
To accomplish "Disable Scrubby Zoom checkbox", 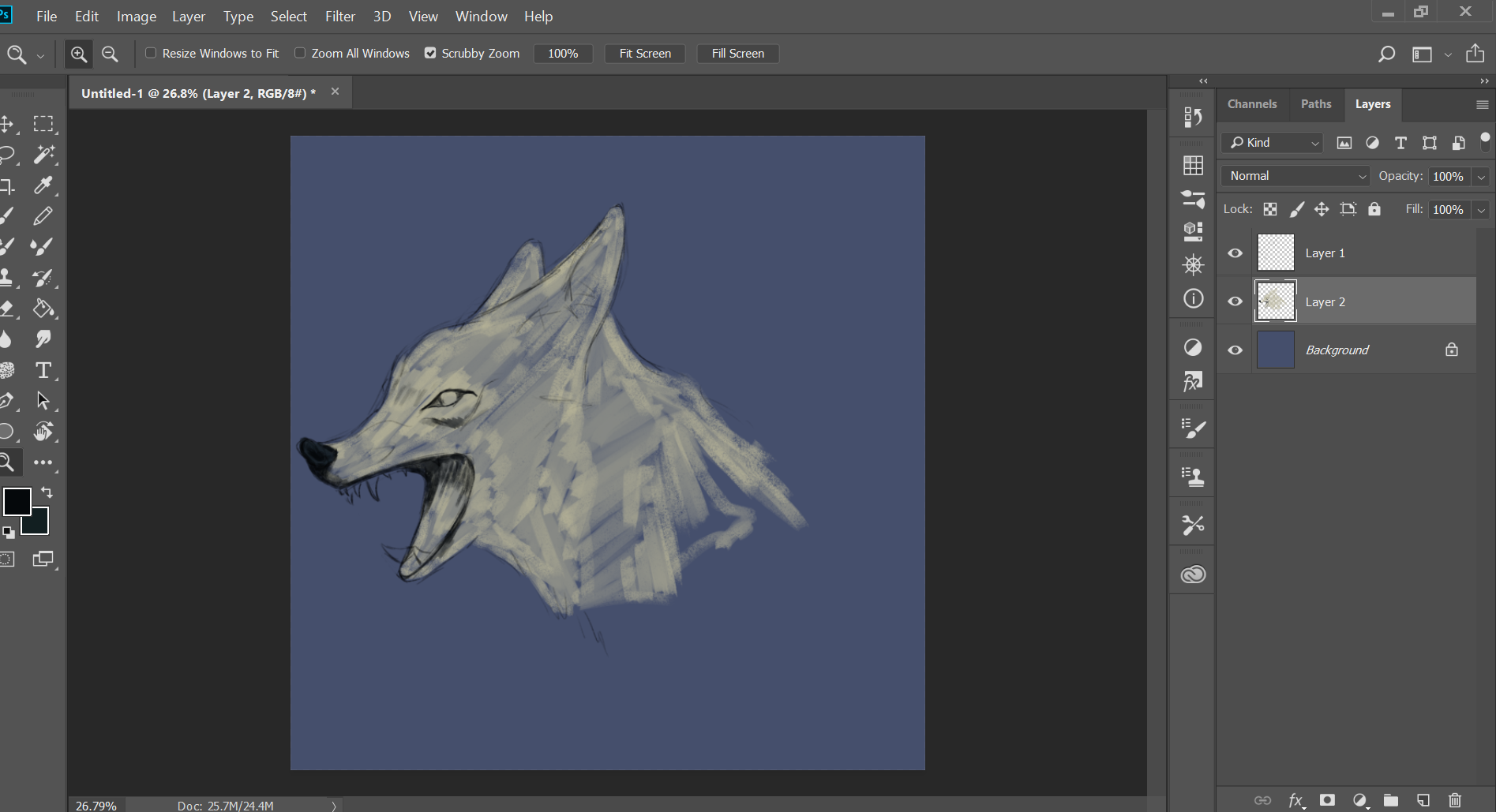I will pos(430,53).
